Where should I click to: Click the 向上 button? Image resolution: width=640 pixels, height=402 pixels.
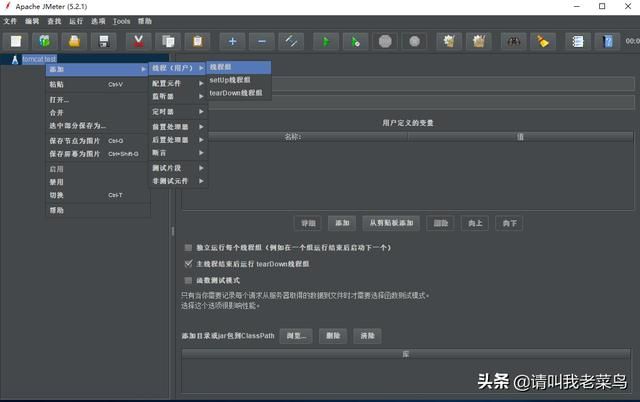click(x=475, y=223)
